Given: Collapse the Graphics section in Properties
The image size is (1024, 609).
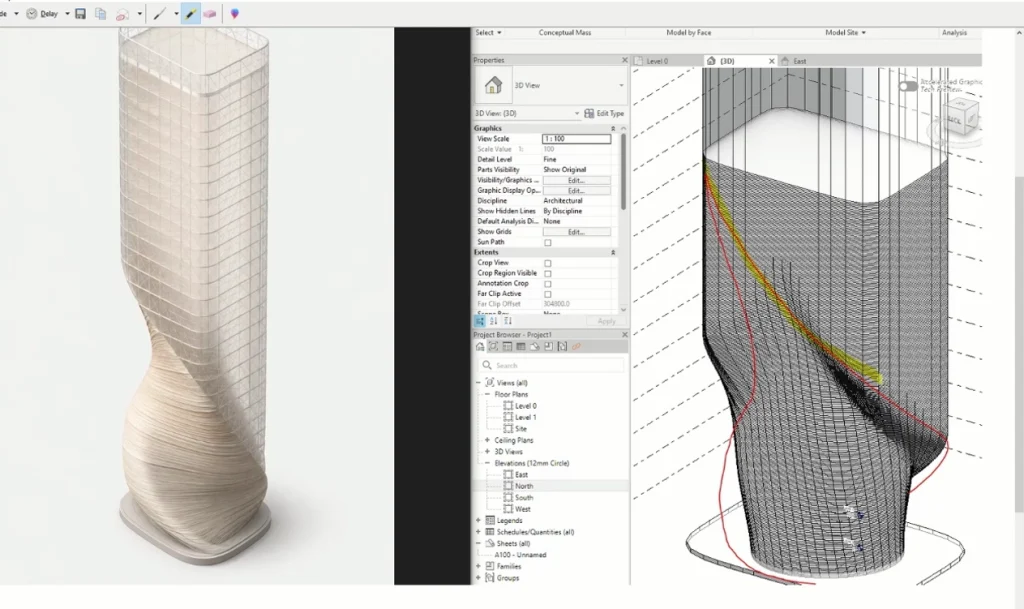Looking at the screenshot, I should click(613, 129).
